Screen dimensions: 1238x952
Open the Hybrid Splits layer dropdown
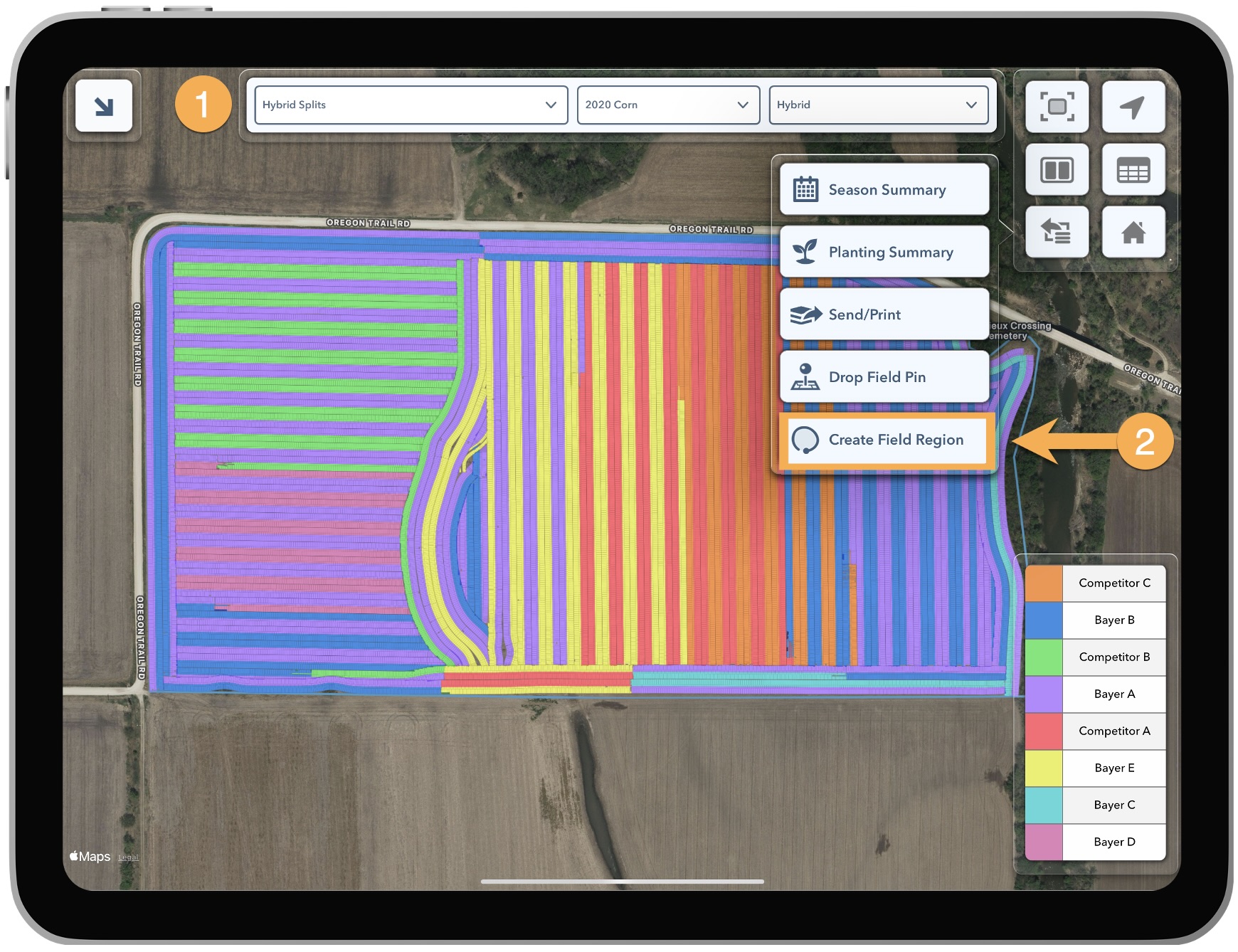[411, 105]
